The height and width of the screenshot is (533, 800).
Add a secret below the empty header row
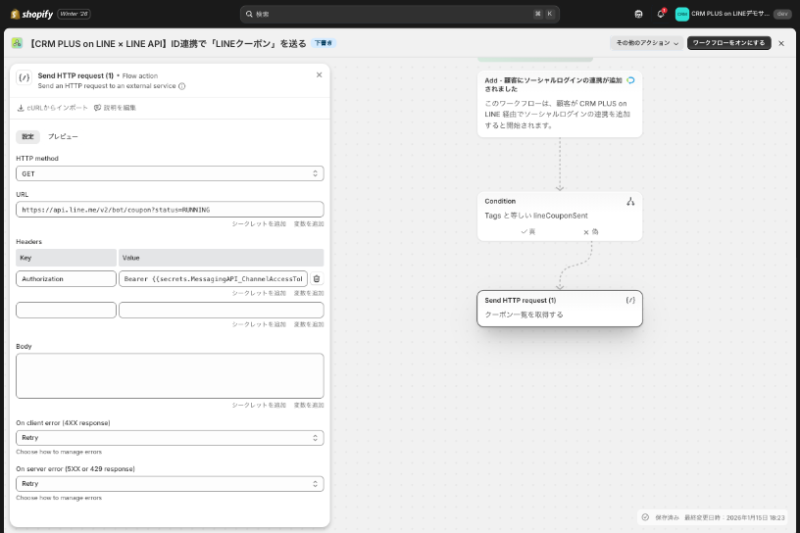259,324
